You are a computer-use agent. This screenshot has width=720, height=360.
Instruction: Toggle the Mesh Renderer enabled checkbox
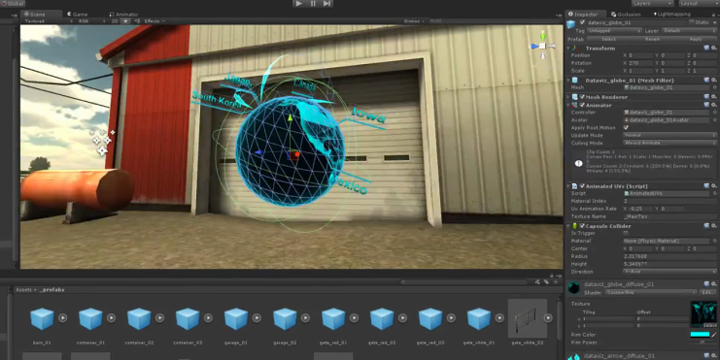coord(582,97)
